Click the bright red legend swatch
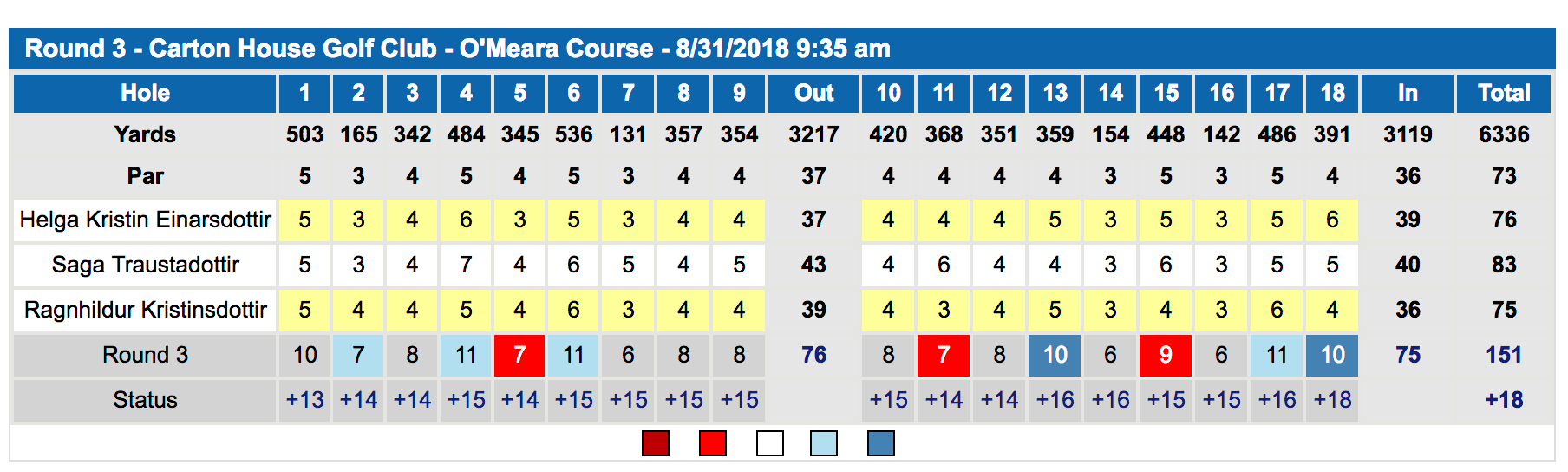 (x=713, y=443)
